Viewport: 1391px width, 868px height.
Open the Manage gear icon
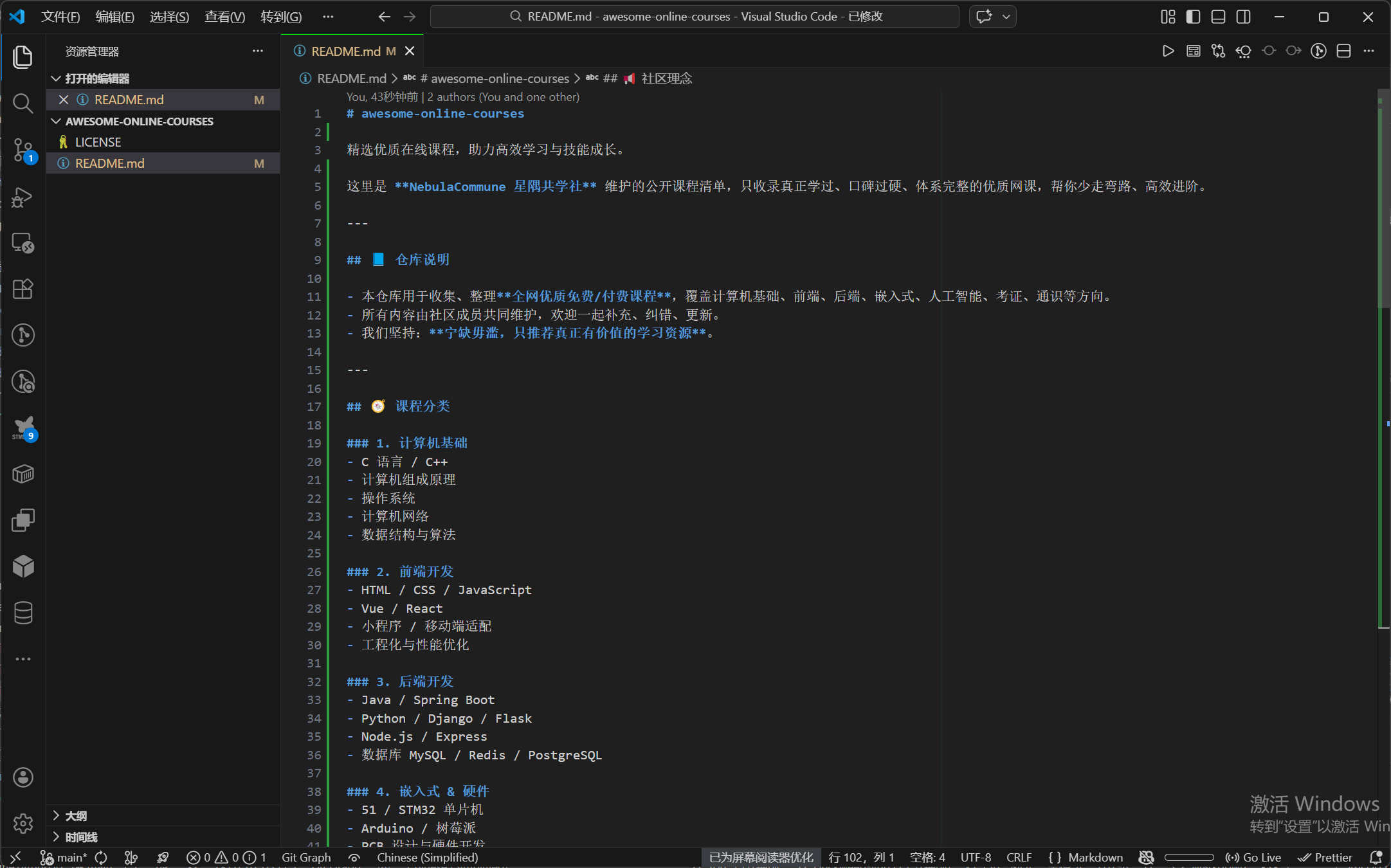tap(23, 823)
